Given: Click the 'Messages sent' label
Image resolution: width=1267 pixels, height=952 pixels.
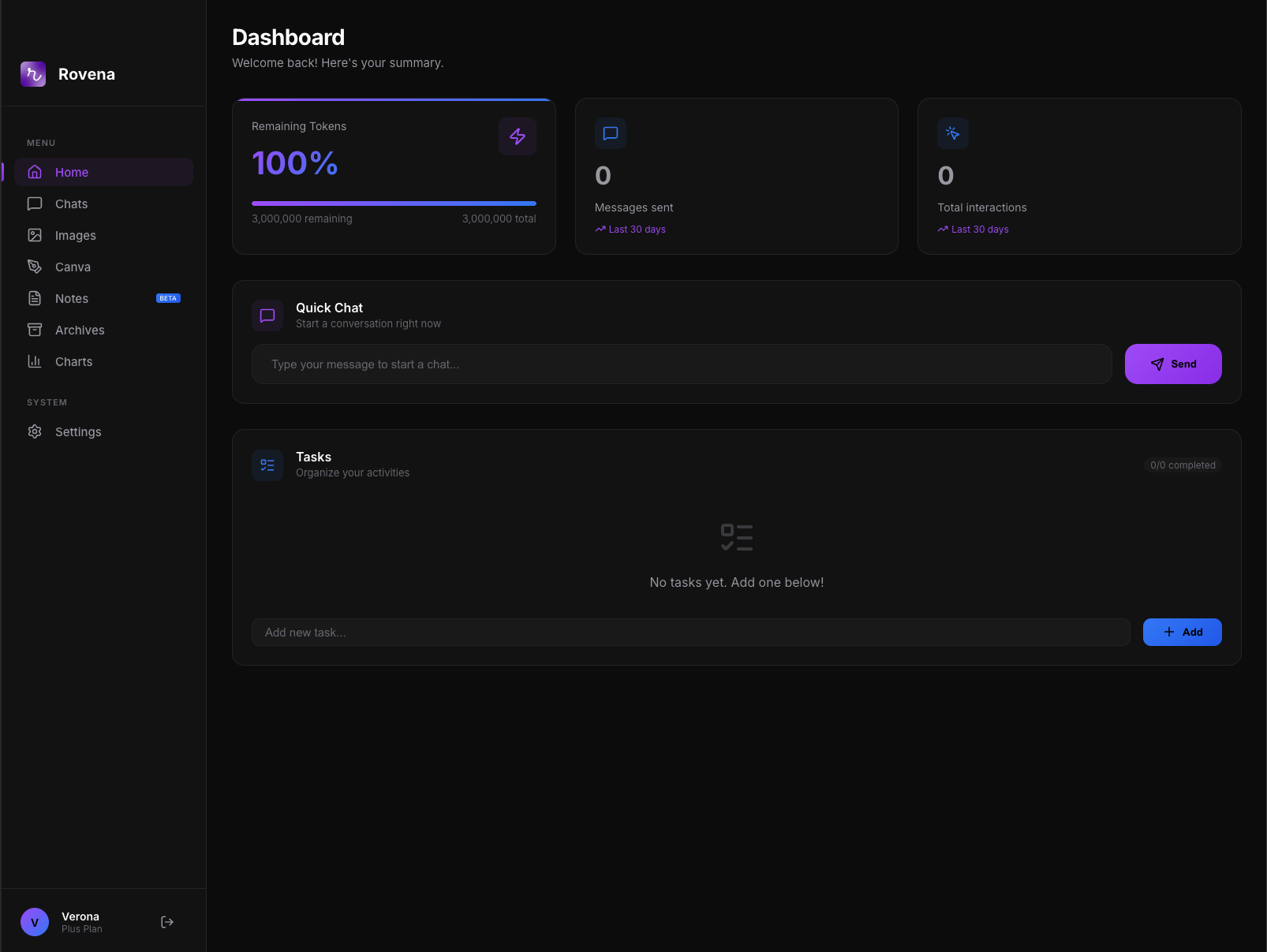Looking at the screenshot, I should pyautogui.click(x=634, y=207).
